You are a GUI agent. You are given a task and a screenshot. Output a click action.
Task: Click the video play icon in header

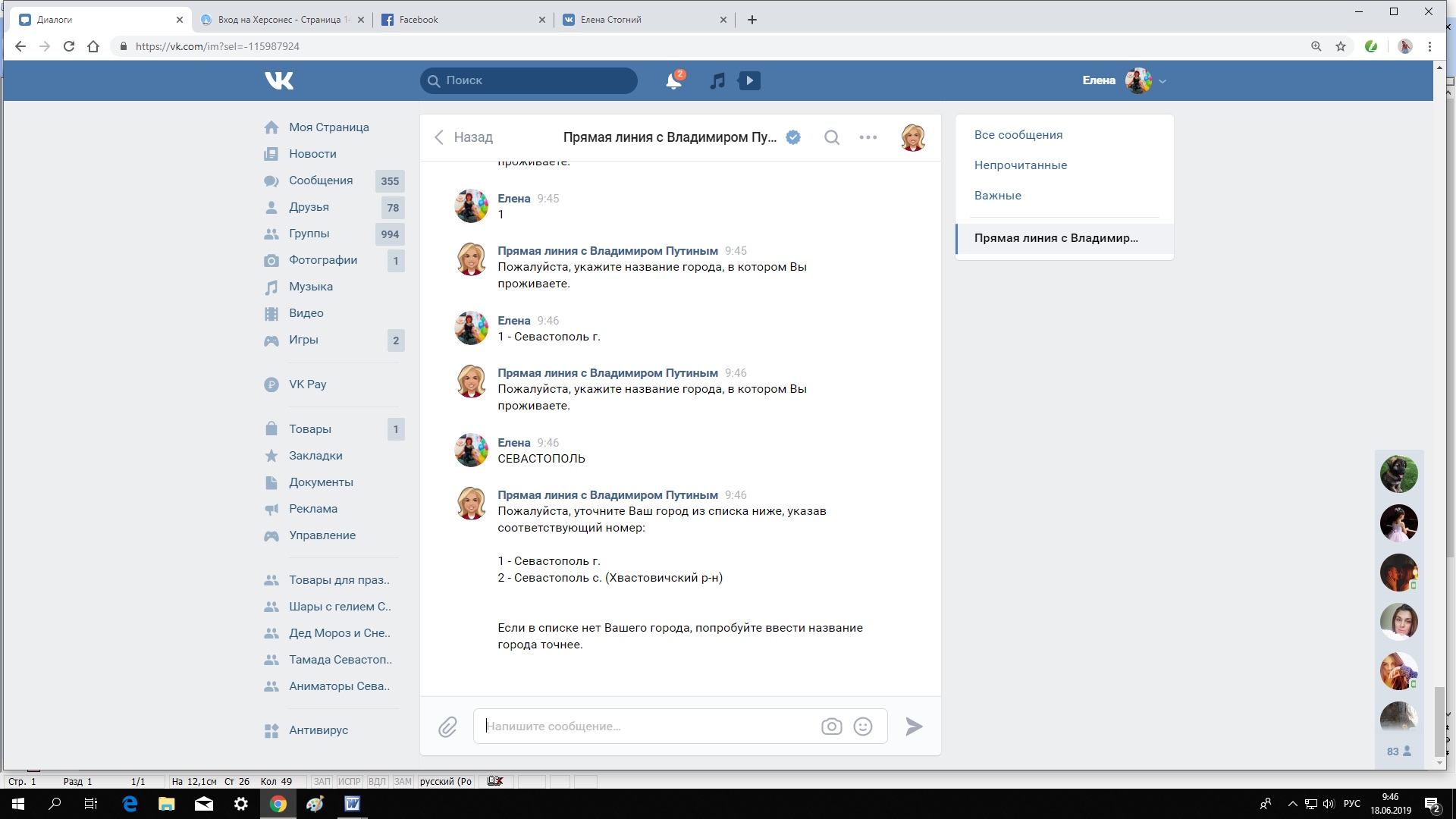pos(749,80)
